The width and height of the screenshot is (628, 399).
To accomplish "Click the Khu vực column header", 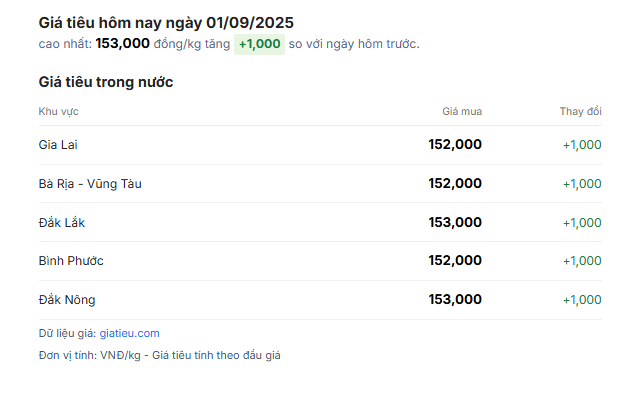I will point(58,111).
